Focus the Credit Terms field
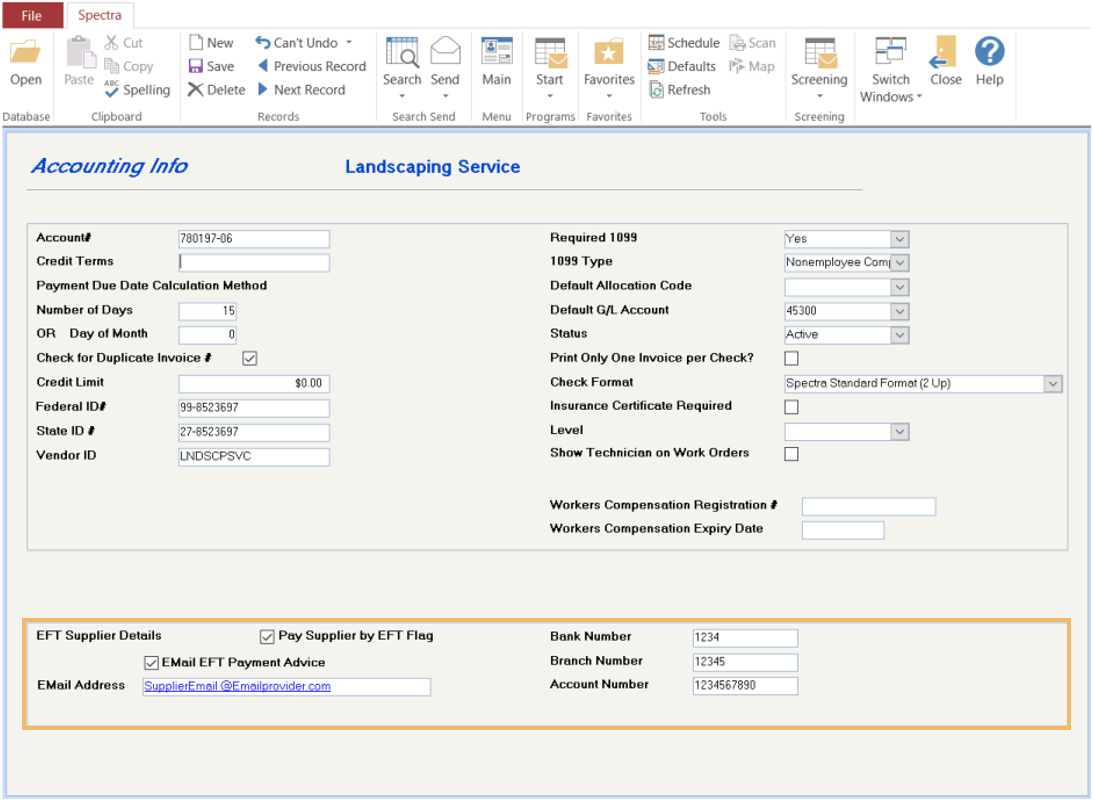The height and width of the screenshot is (800, 1093). click(254, 263)
